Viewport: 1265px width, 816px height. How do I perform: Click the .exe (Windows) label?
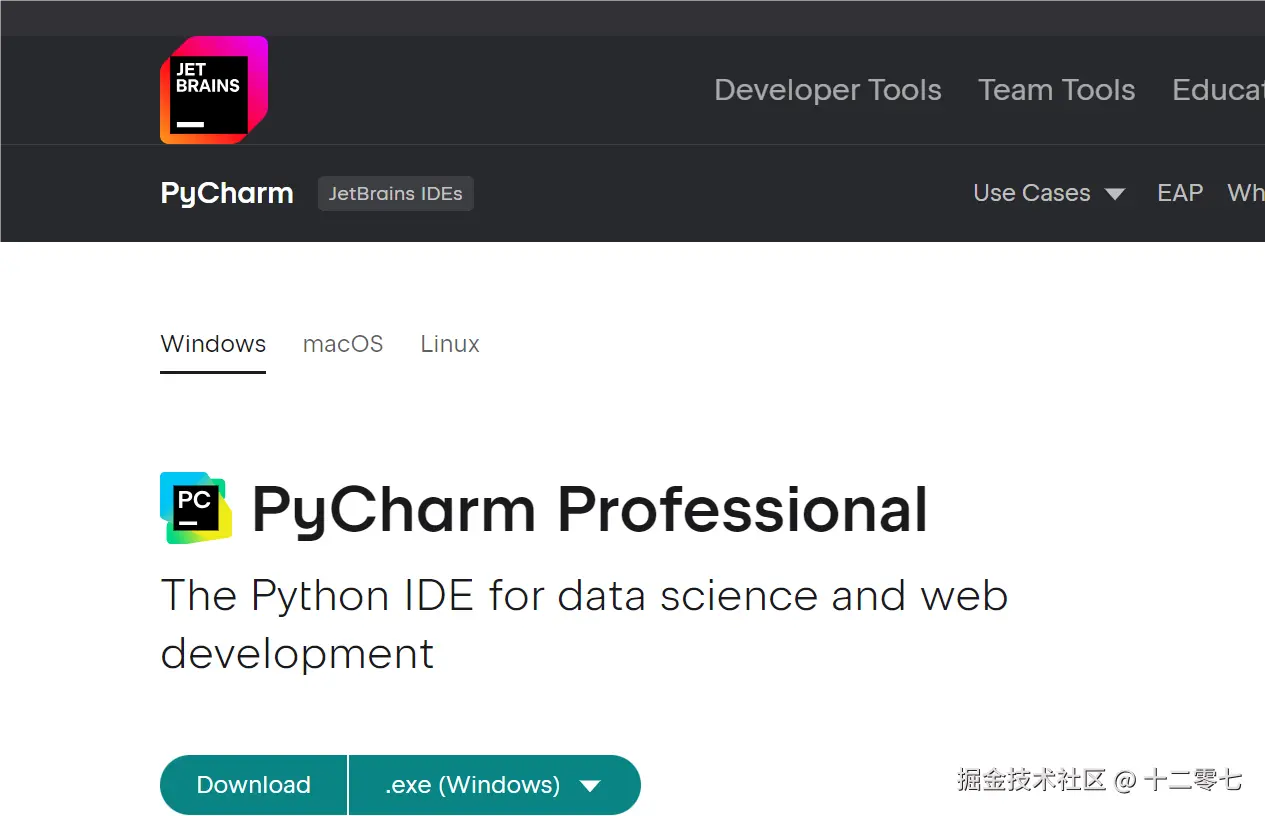472,785
